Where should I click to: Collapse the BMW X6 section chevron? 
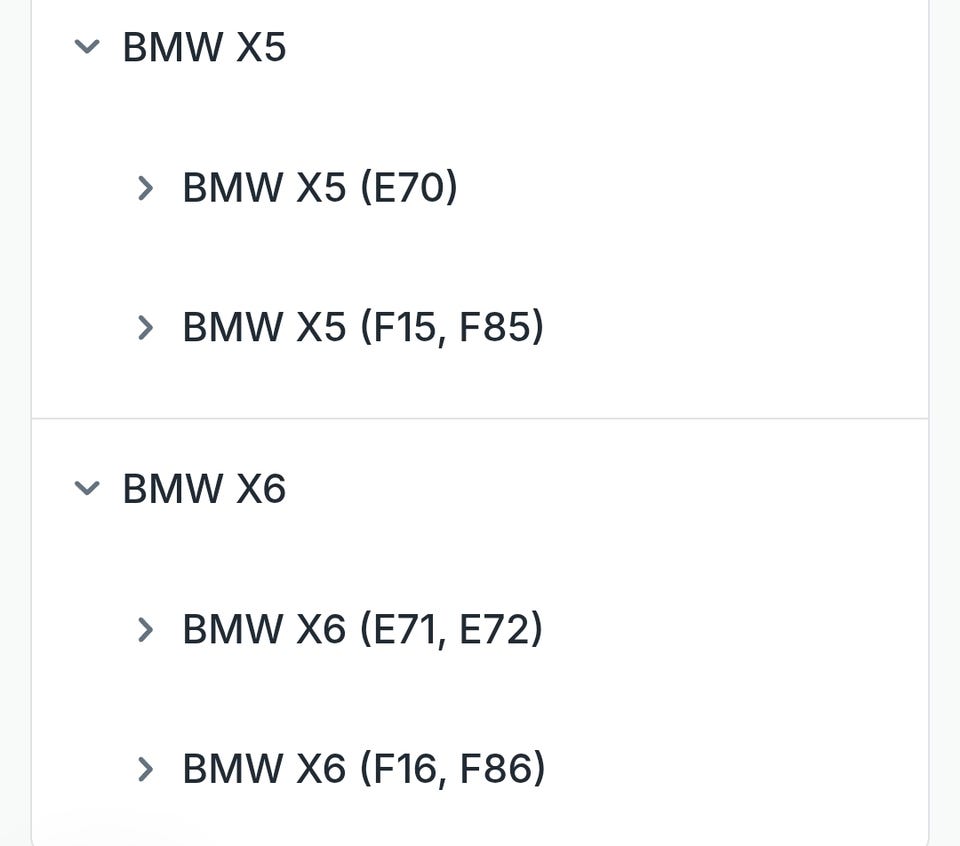click(x=88, y=488)
